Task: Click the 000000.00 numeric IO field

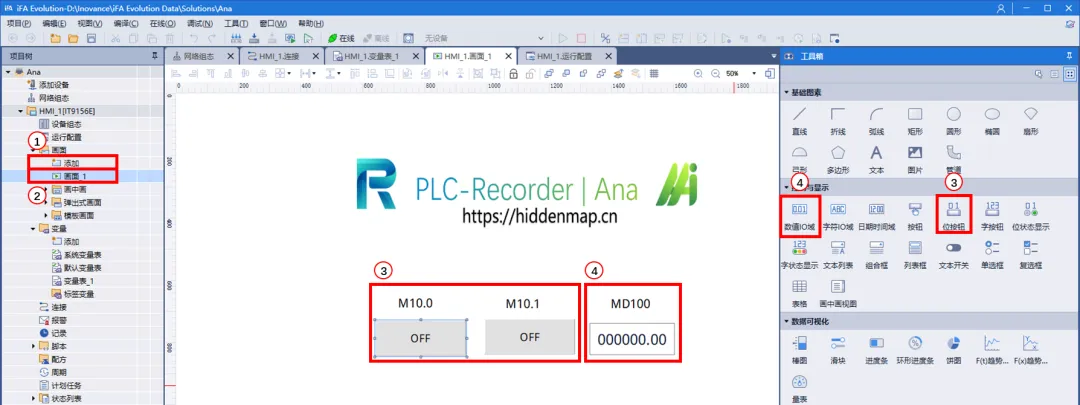Action: tap(632, 339)
